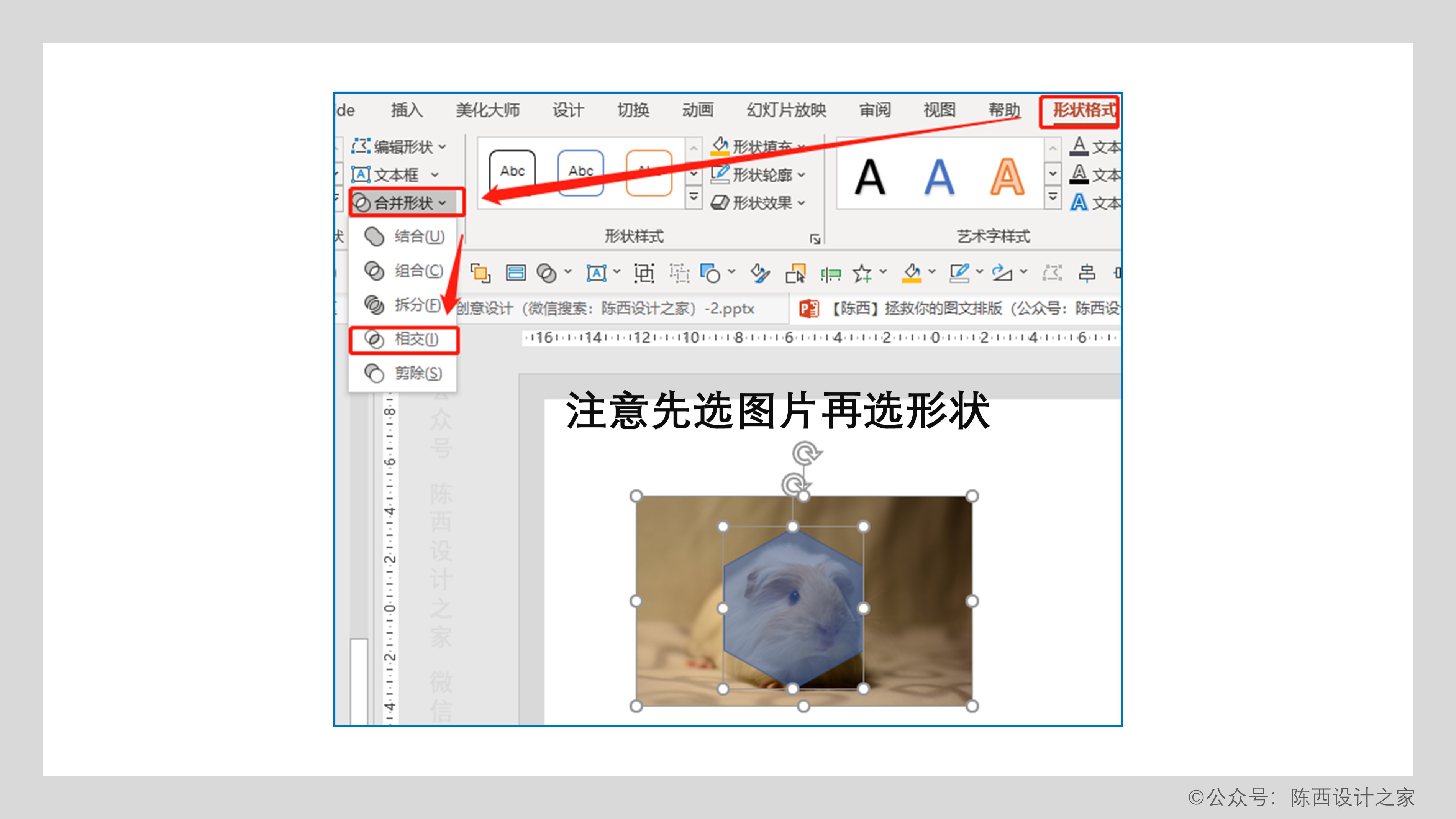Screen dimensions: 1456x819
Task: Switch to the 视图 view tab
Action: [x=940, y=110]
